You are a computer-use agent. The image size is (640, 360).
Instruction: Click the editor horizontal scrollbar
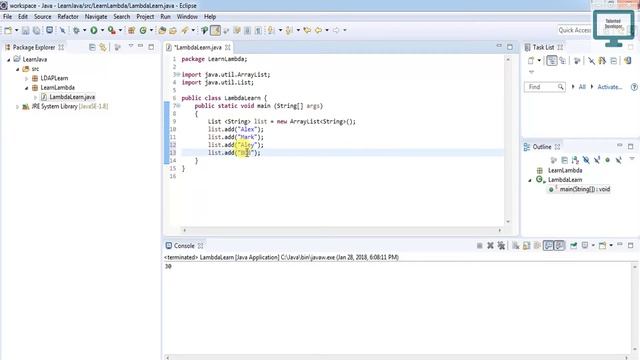[342, 230]
